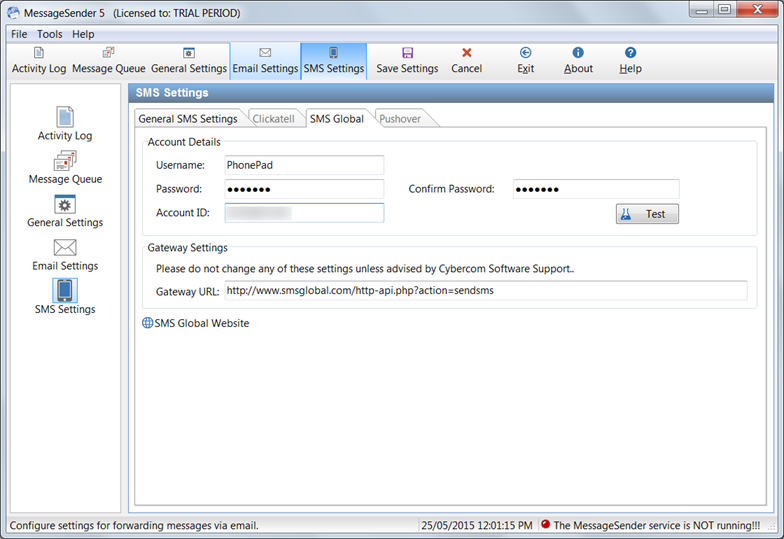Click the globe icon next to SMS Global Website
The width and height of the screenshot is (784, 539).
(148, 323)
